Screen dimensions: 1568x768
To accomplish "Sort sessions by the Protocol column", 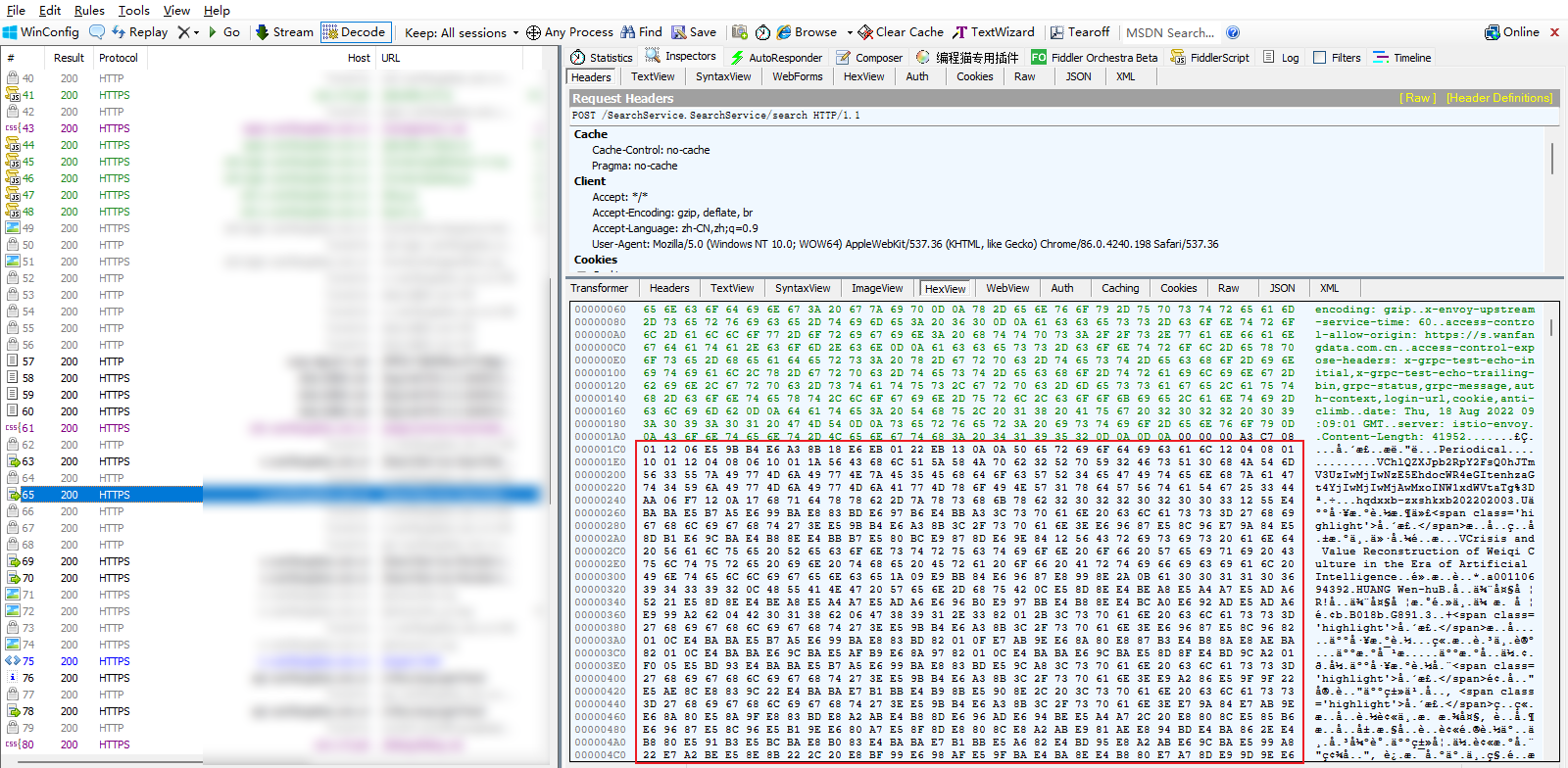I will point(119,58).
